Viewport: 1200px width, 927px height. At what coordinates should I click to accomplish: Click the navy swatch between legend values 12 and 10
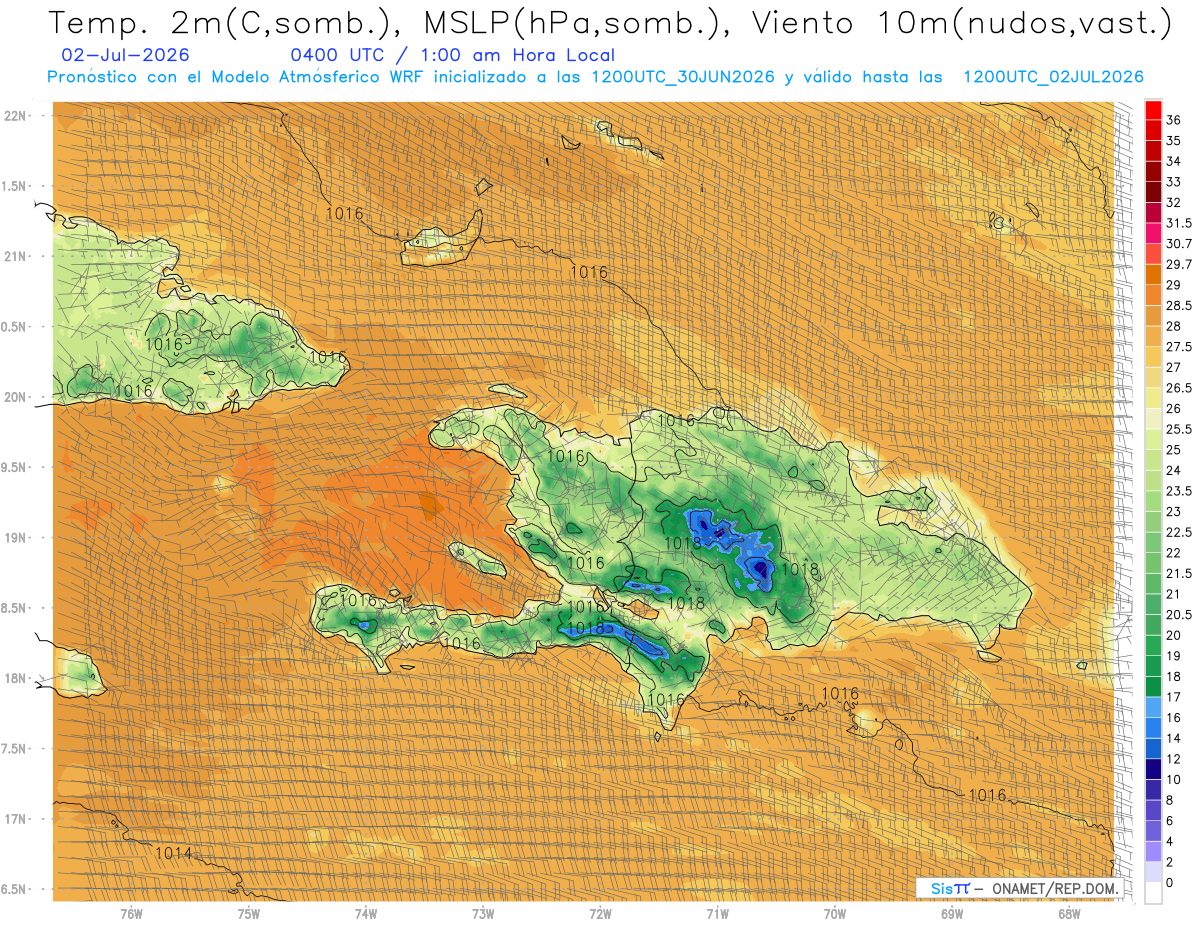(1153, 770)
